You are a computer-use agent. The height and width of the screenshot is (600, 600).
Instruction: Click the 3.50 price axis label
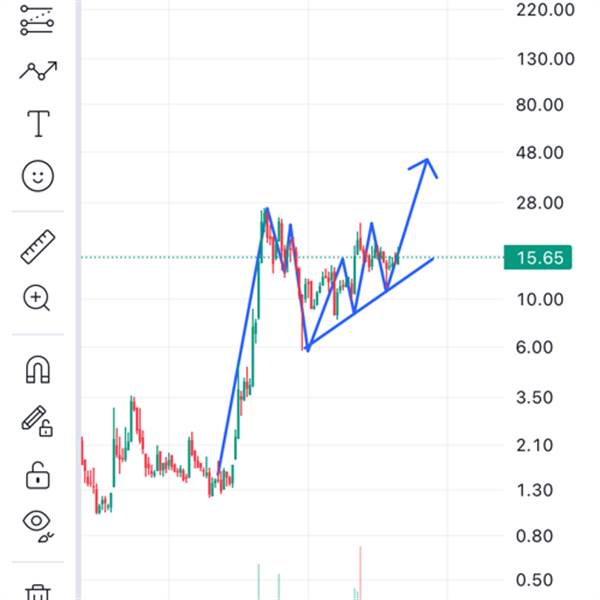(534, 398)
